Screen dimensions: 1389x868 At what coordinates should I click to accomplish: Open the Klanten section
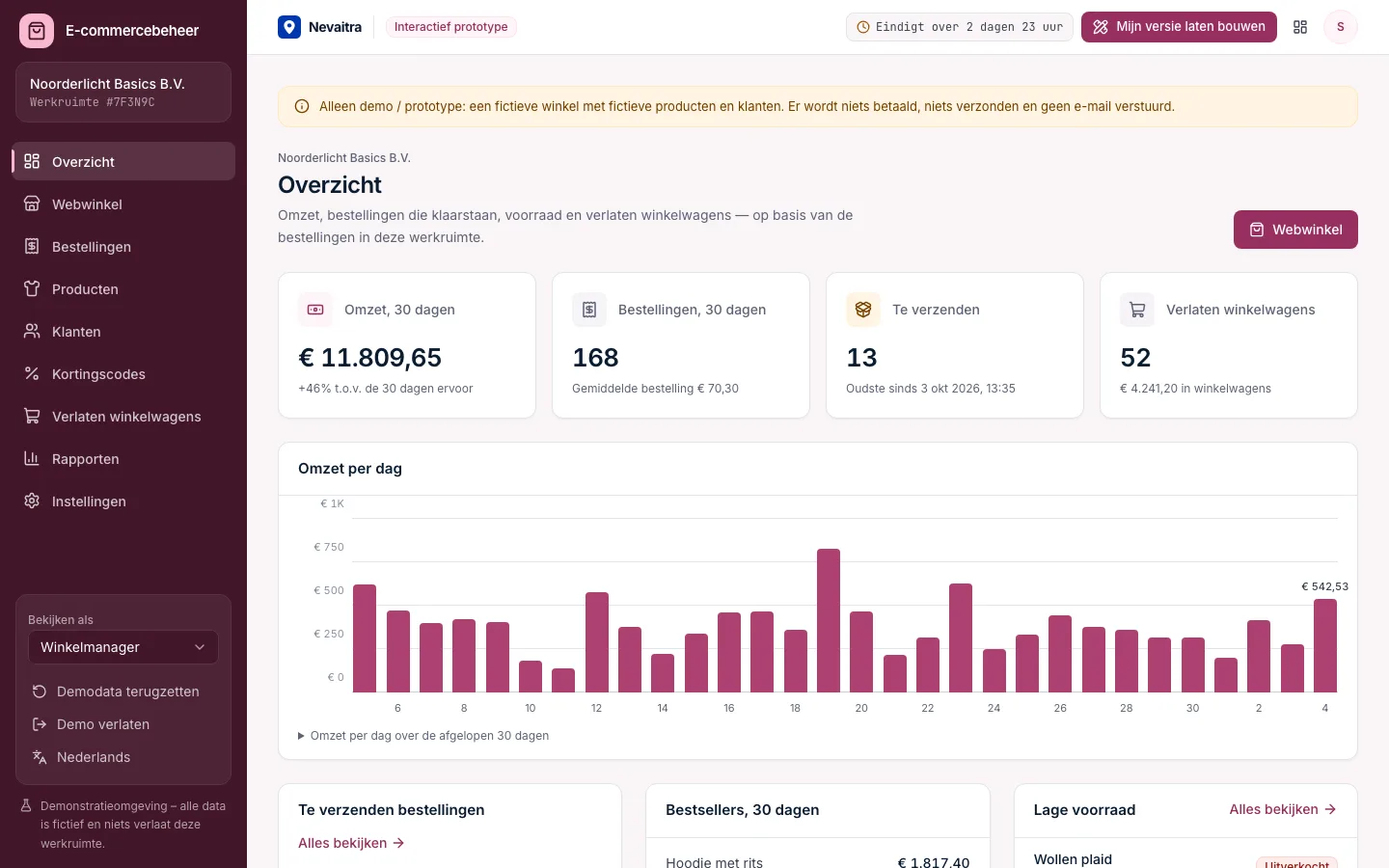[123, 331]
